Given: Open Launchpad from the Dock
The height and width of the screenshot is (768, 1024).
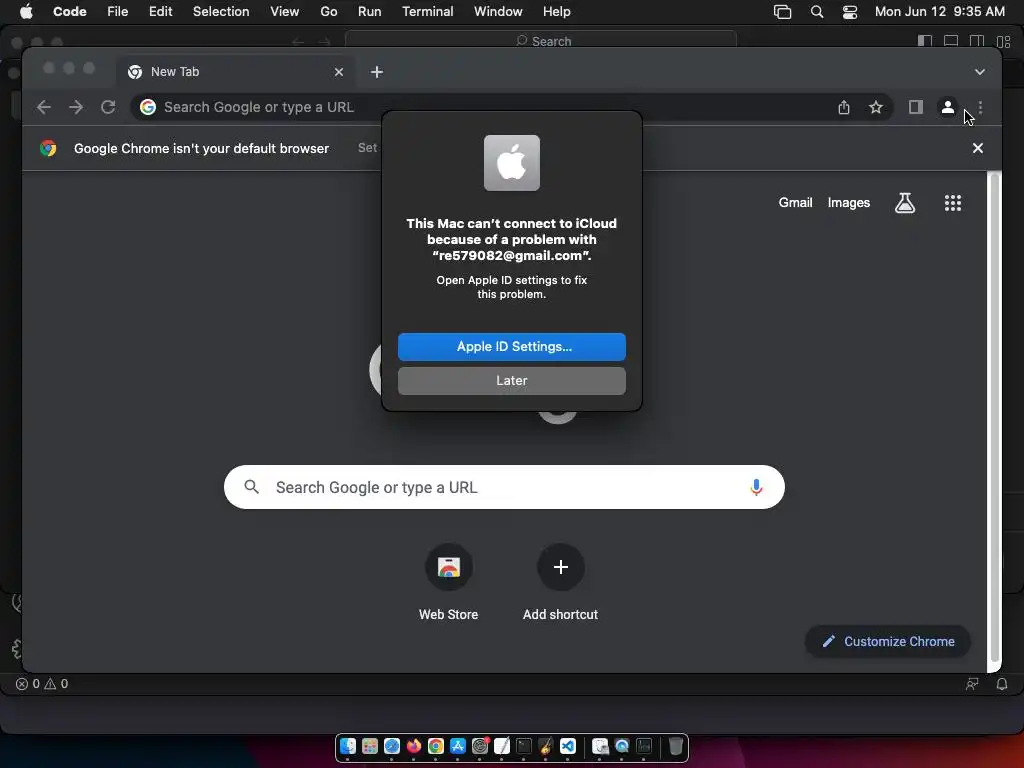Looking at the screenshot, I should pos(370,746).
